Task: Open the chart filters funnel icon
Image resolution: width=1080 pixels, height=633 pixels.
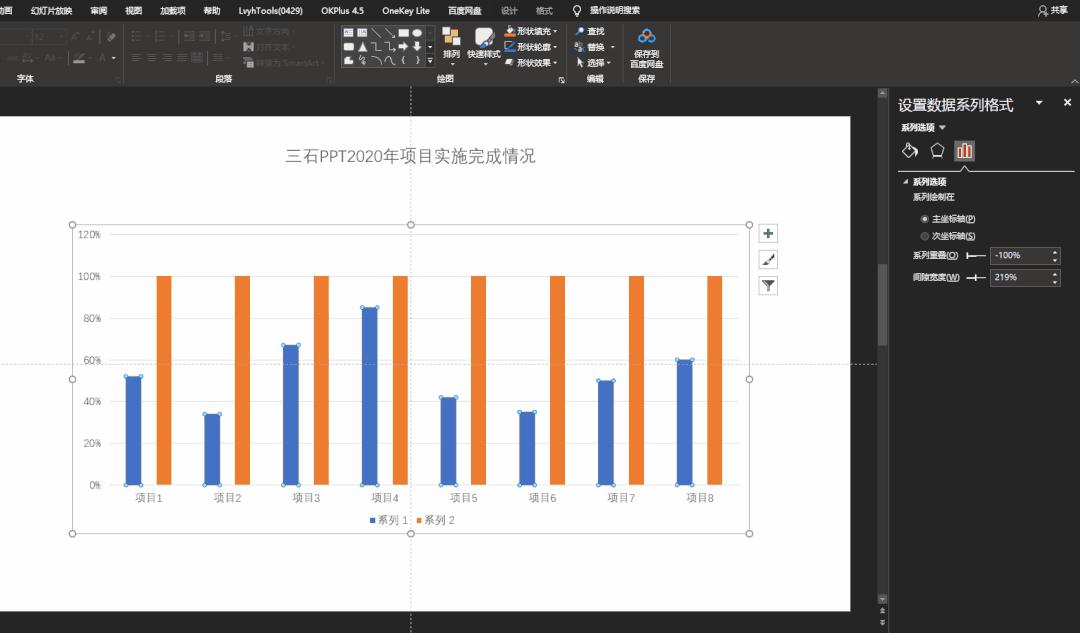Action: pos(767,285)
